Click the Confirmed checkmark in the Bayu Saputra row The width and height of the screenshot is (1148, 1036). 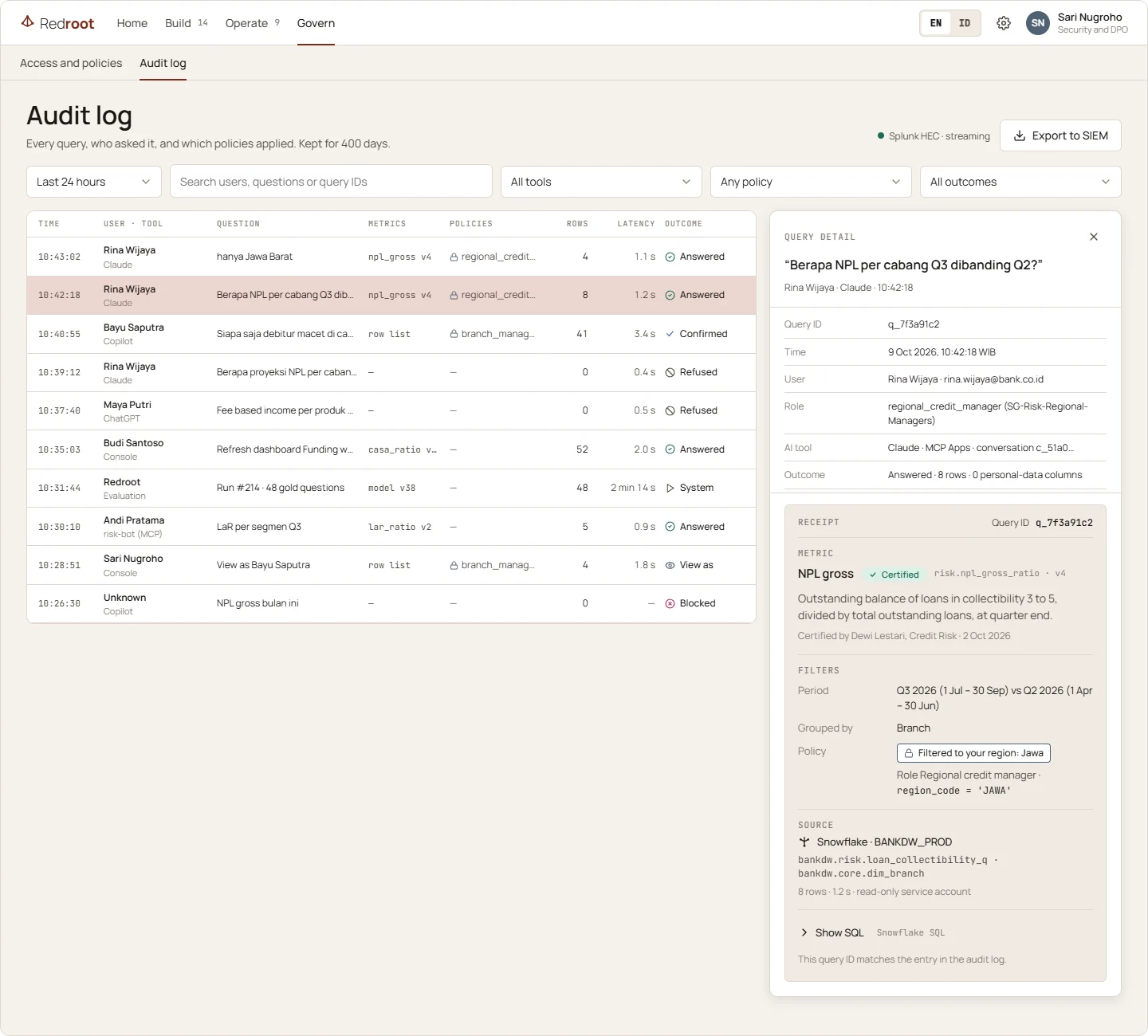(670, 334)
